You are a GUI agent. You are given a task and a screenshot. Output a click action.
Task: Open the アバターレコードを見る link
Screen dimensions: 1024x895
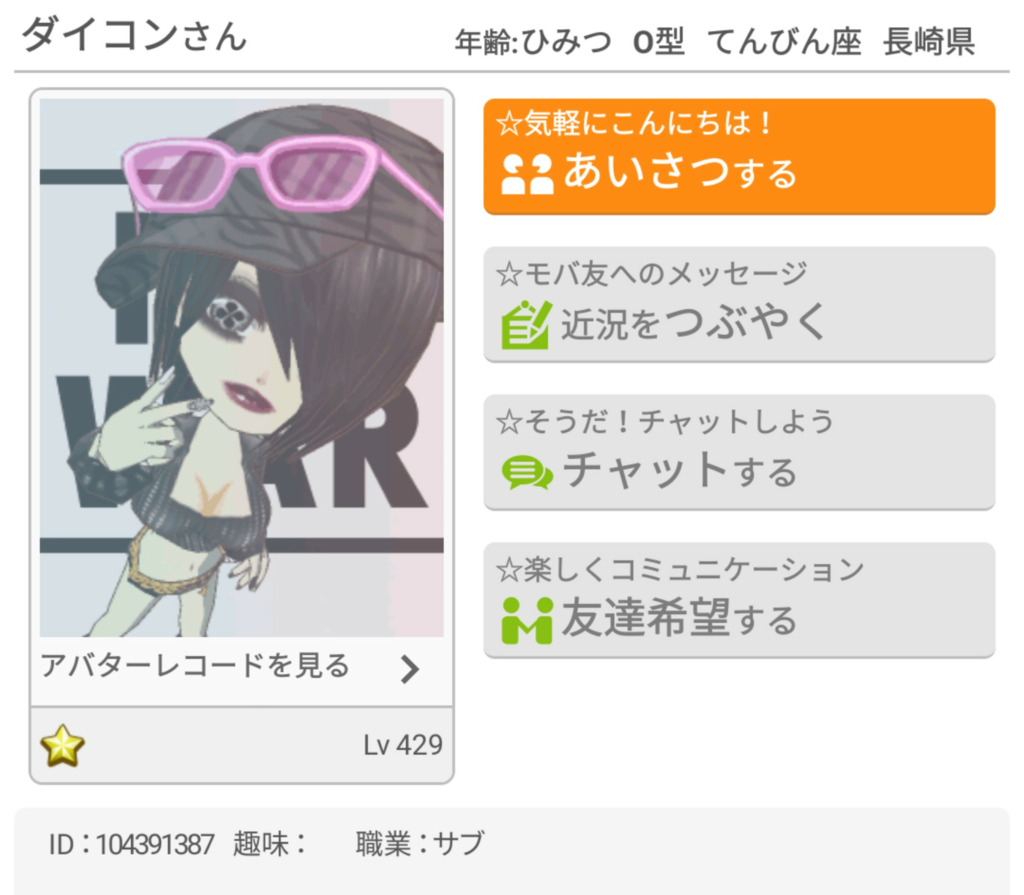pos(242,669)
